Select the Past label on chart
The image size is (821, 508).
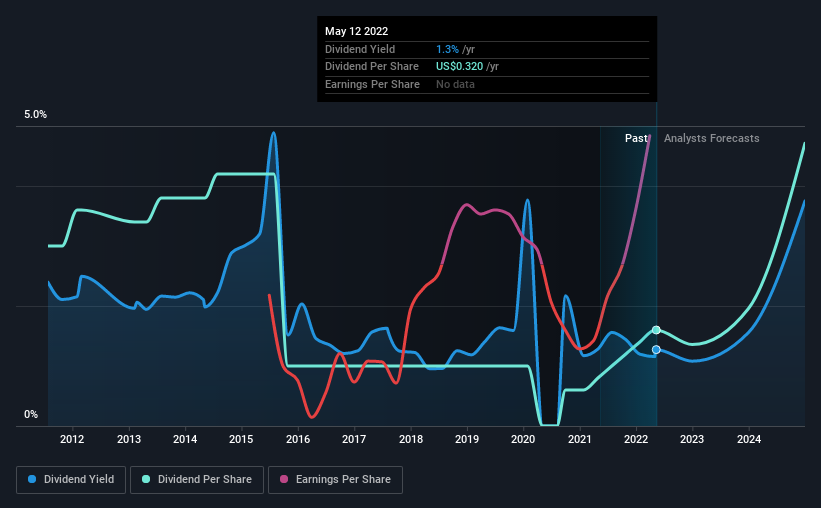[636, 138]
